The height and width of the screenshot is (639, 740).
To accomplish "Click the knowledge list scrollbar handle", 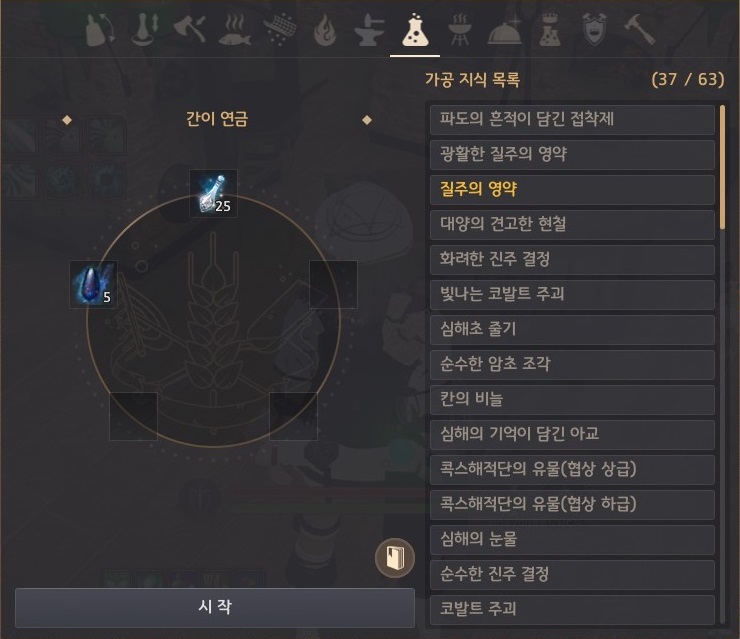I will coord(723,168).
